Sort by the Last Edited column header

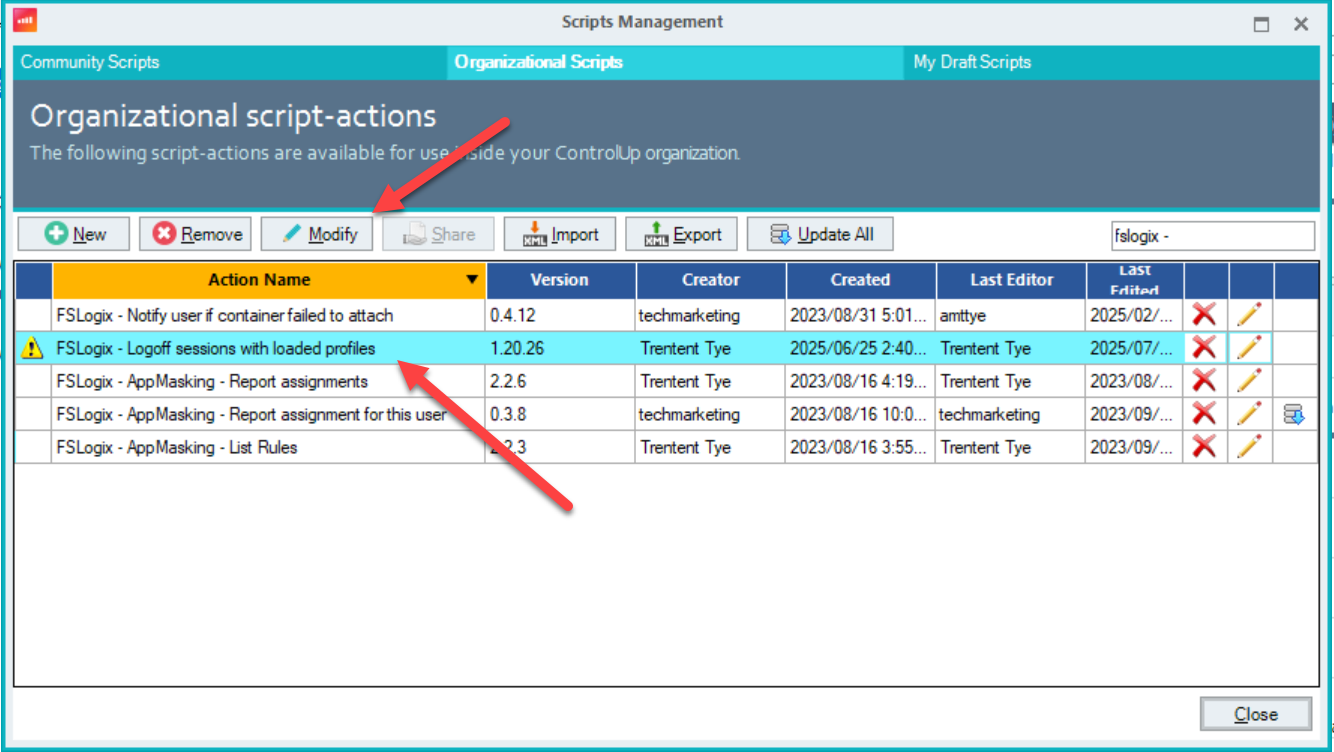pos(1135,280)
